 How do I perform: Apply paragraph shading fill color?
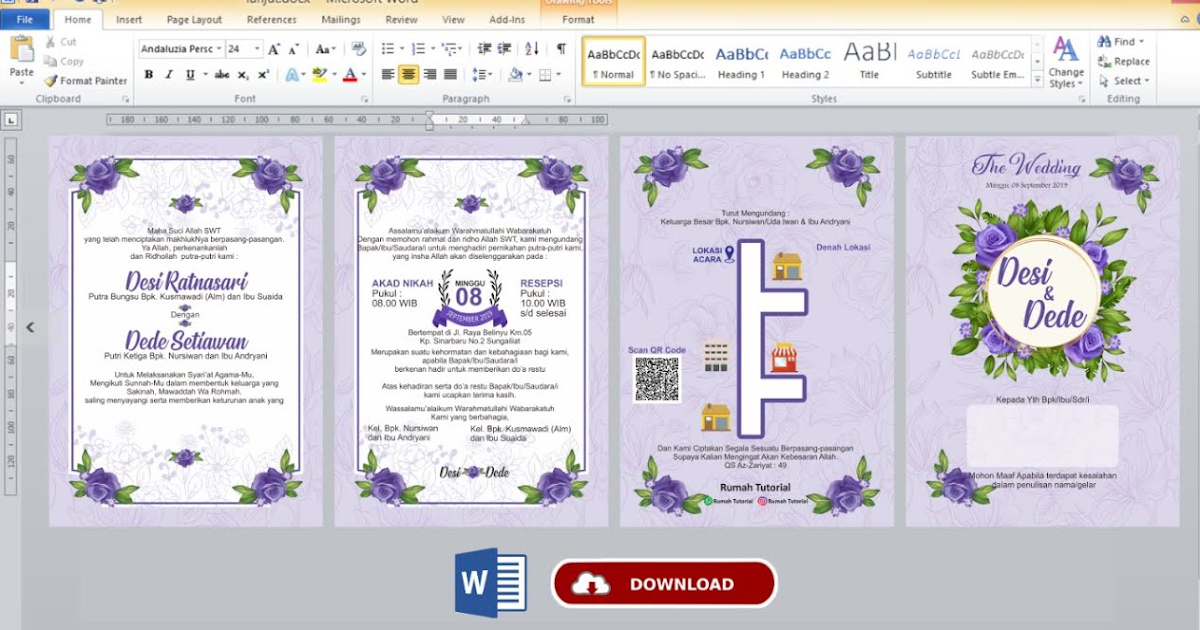pyautogui.click(x=516, y=74)
